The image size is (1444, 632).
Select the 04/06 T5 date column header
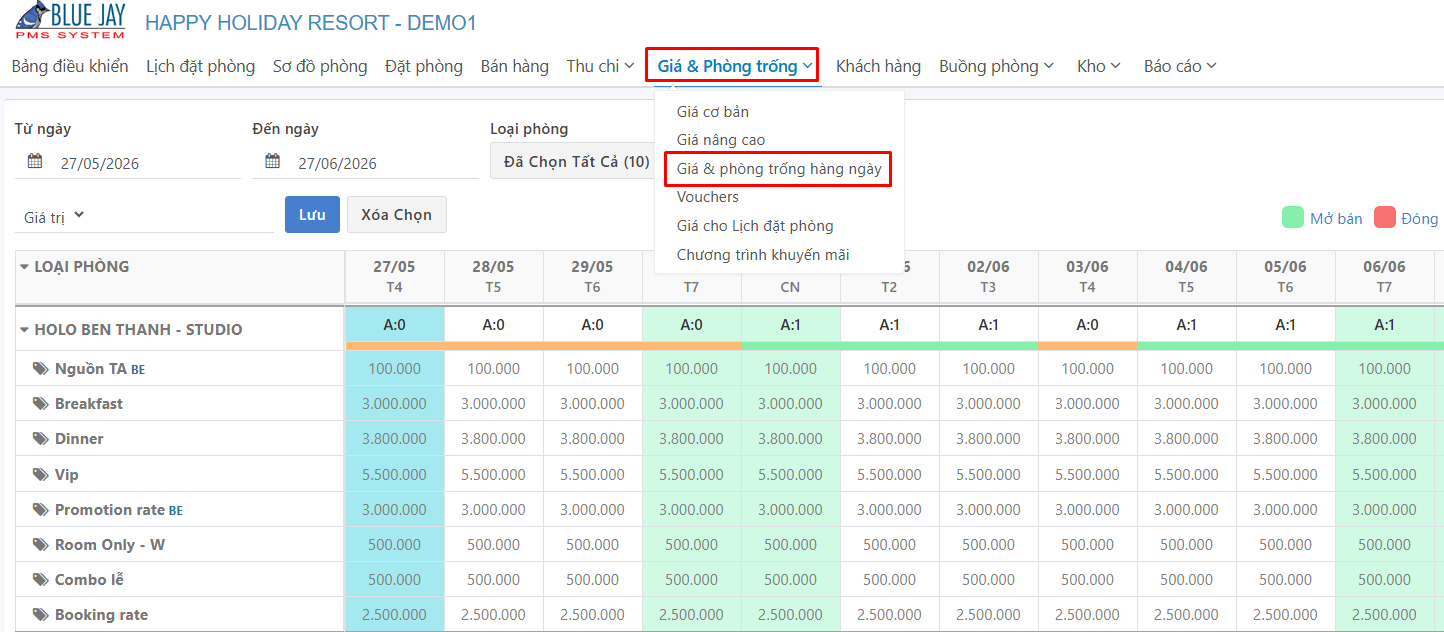point(1186,276)
